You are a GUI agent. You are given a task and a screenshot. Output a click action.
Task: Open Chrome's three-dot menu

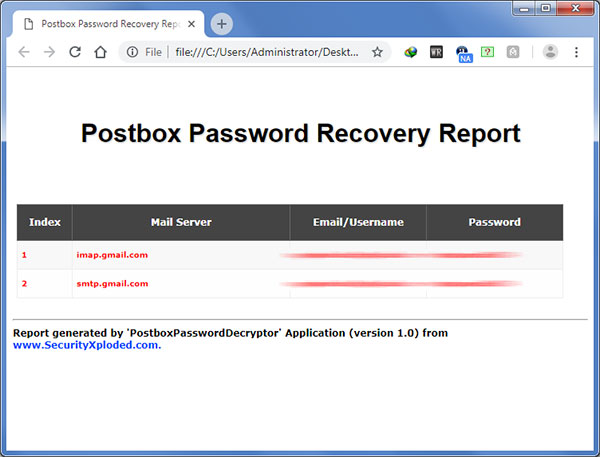[x=576, y=52]
